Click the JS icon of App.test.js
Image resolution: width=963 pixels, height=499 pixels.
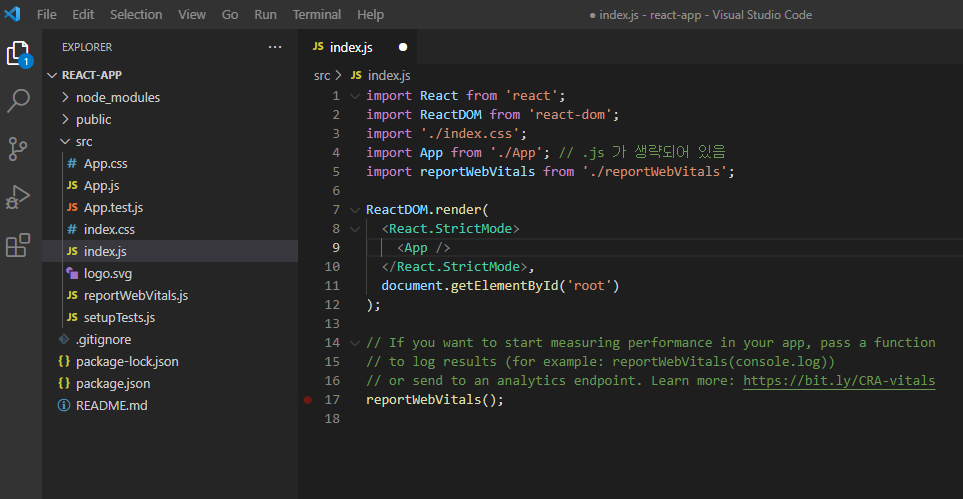(72, 208)
